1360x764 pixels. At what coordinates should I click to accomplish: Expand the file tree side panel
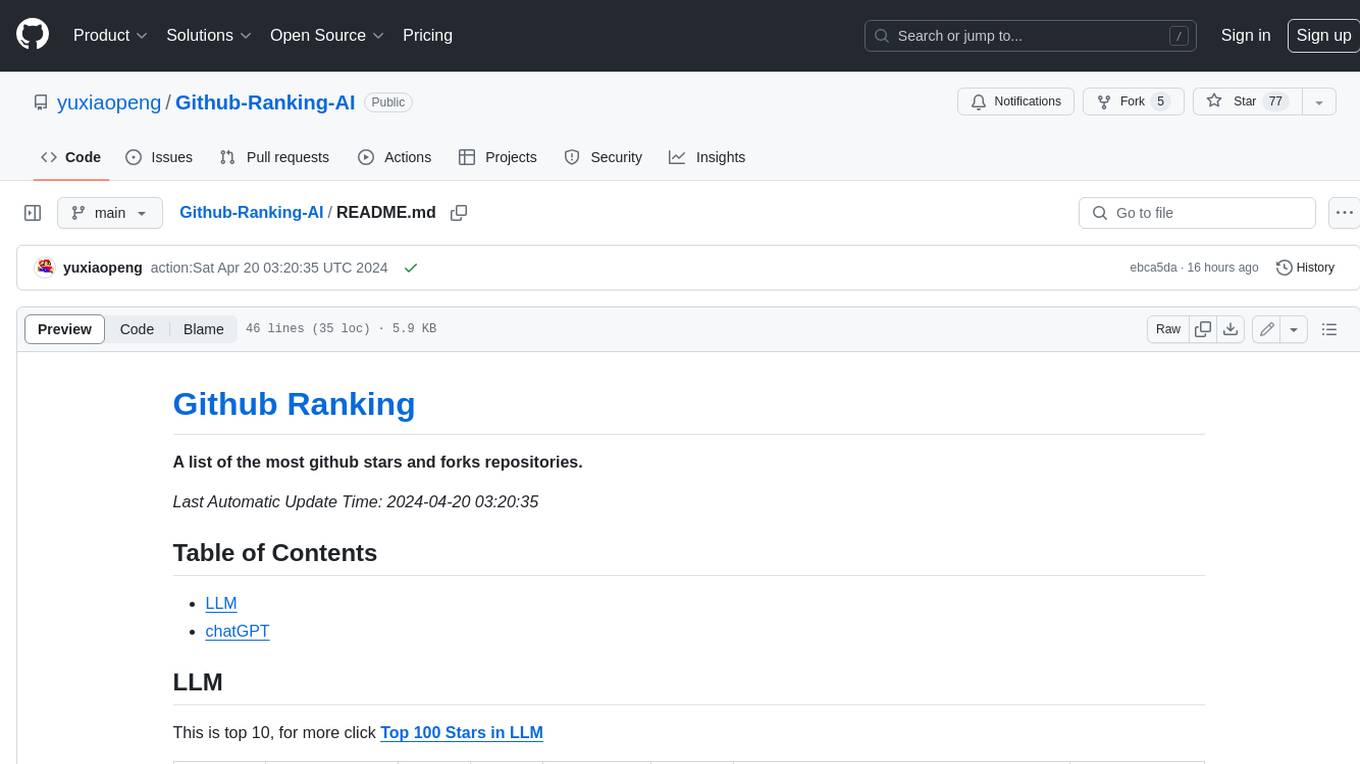click(32, 213)
